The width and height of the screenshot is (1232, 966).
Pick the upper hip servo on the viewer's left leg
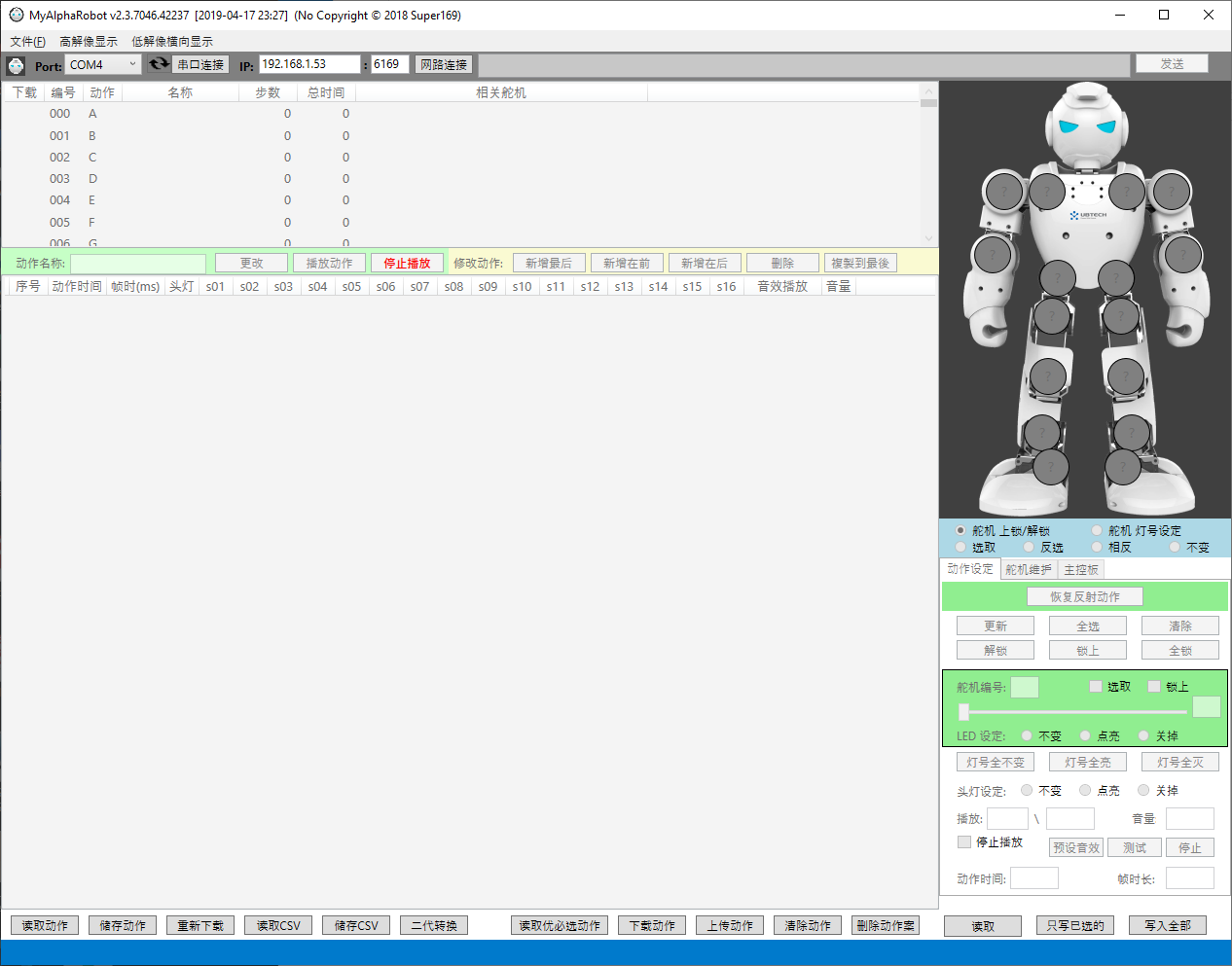(1058, 278)
